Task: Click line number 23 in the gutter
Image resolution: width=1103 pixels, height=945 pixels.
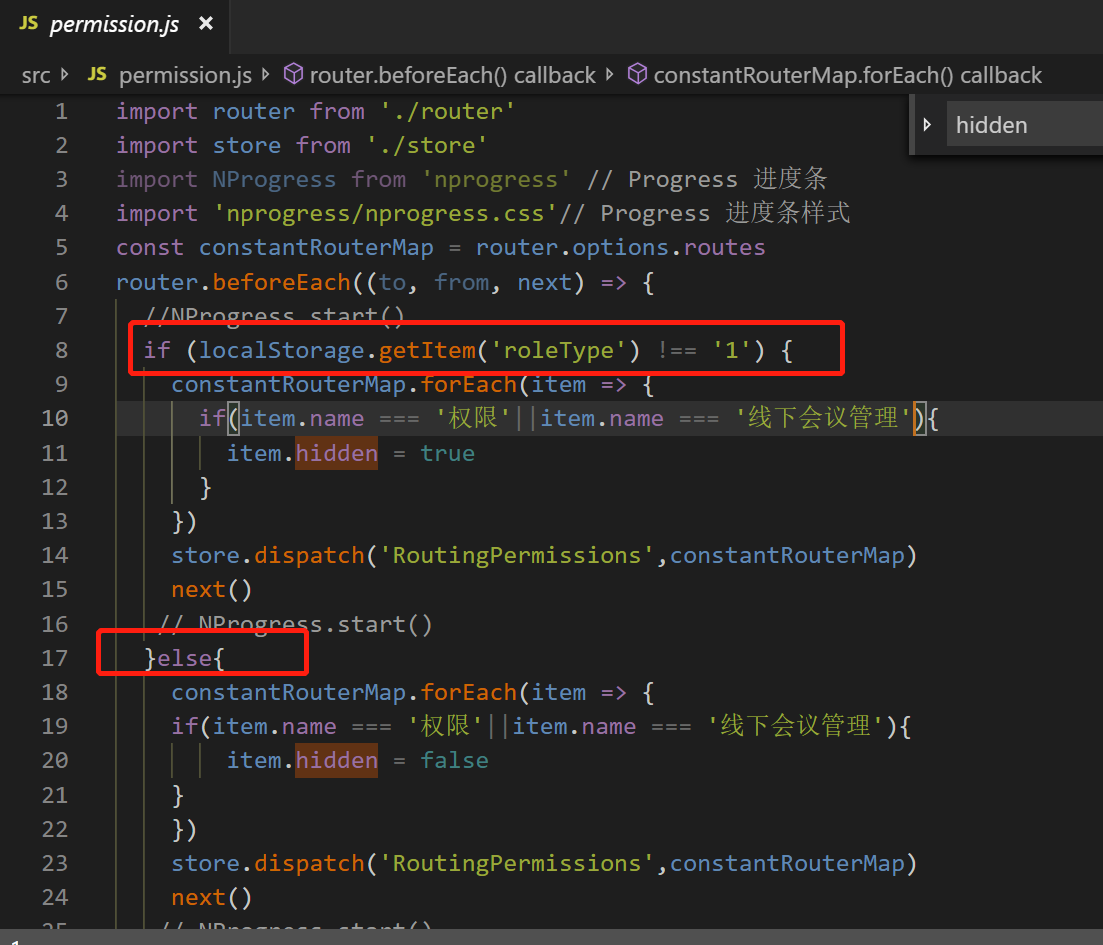Action: click(55, 863)
